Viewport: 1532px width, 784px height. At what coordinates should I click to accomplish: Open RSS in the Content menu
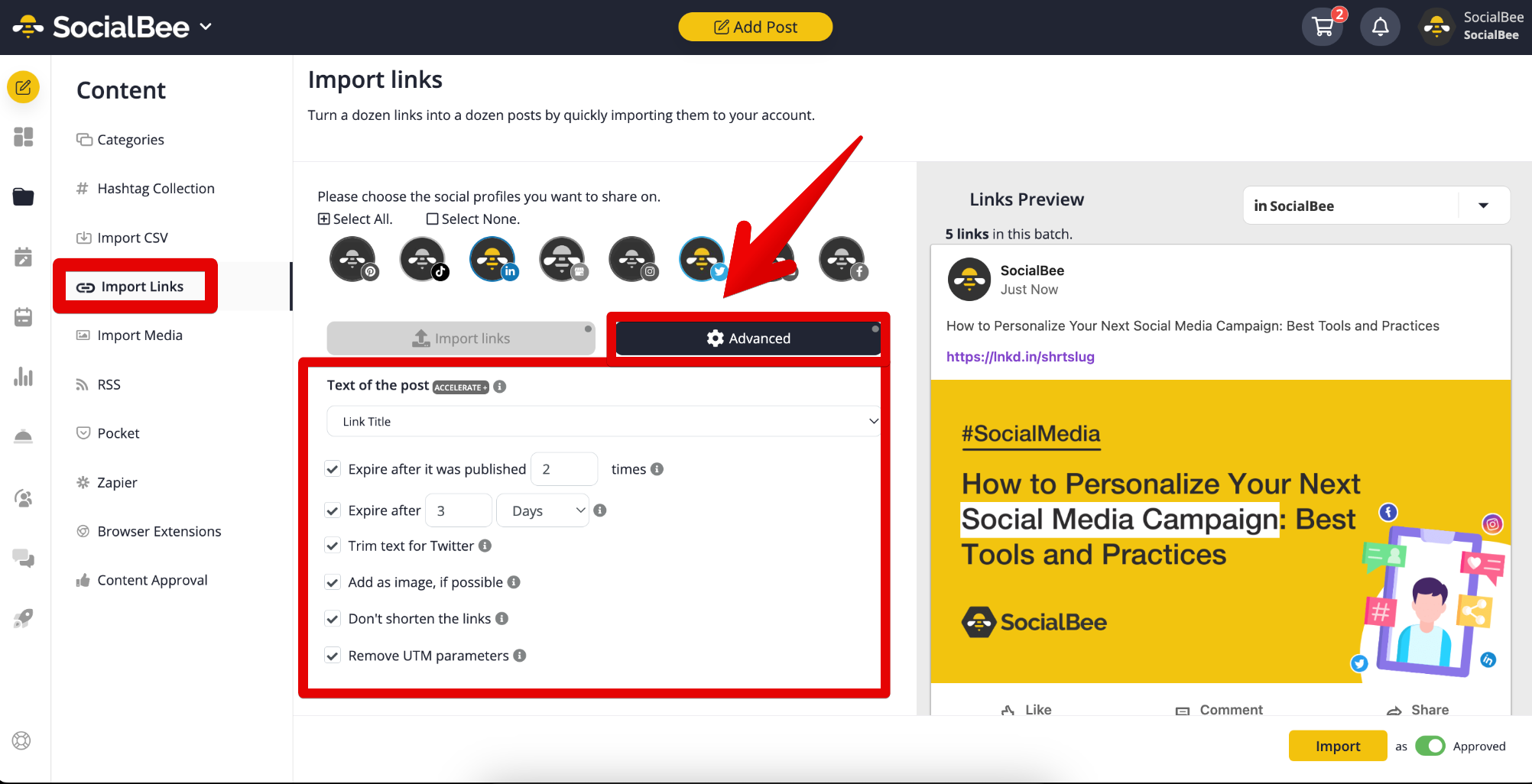[x=109, y=384]
